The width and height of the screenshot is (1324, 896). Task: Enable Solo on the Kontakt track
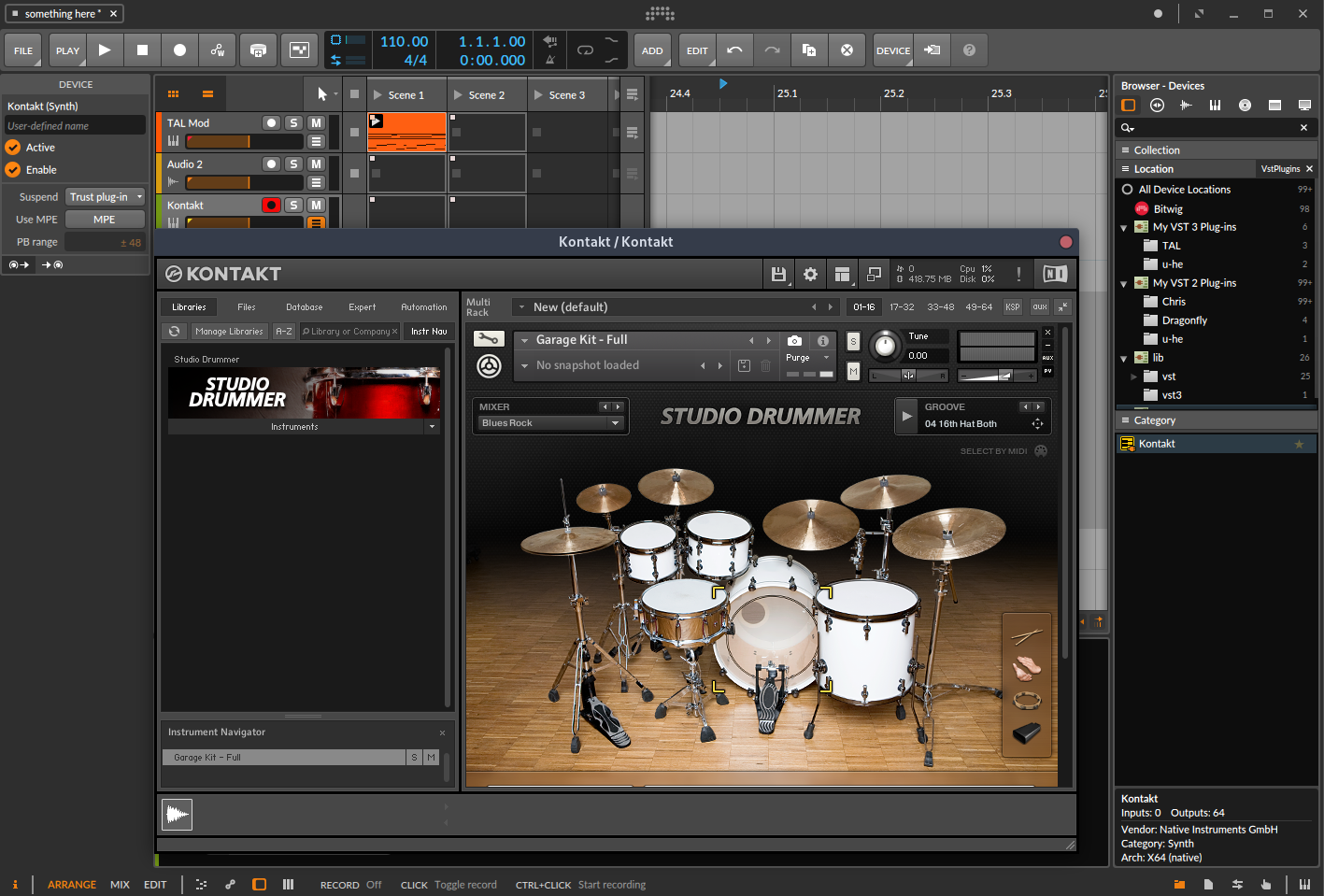(x=293, y=205)
